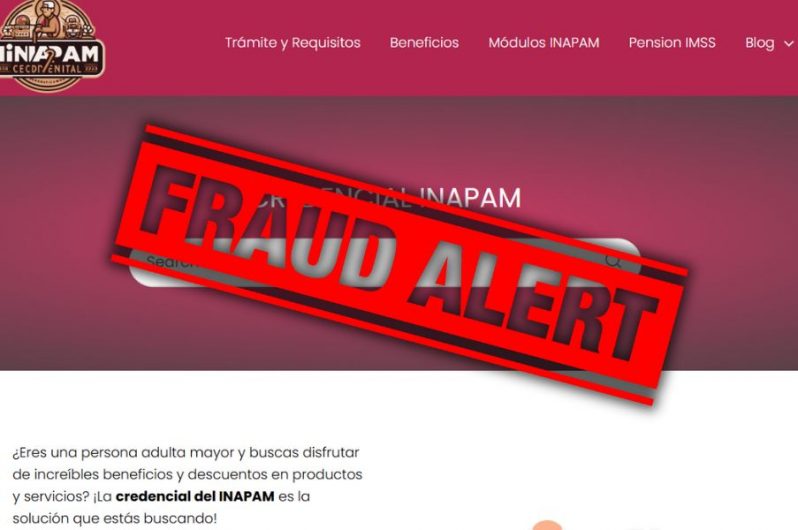Click the red FRAUD ALERT stamp

400,265
